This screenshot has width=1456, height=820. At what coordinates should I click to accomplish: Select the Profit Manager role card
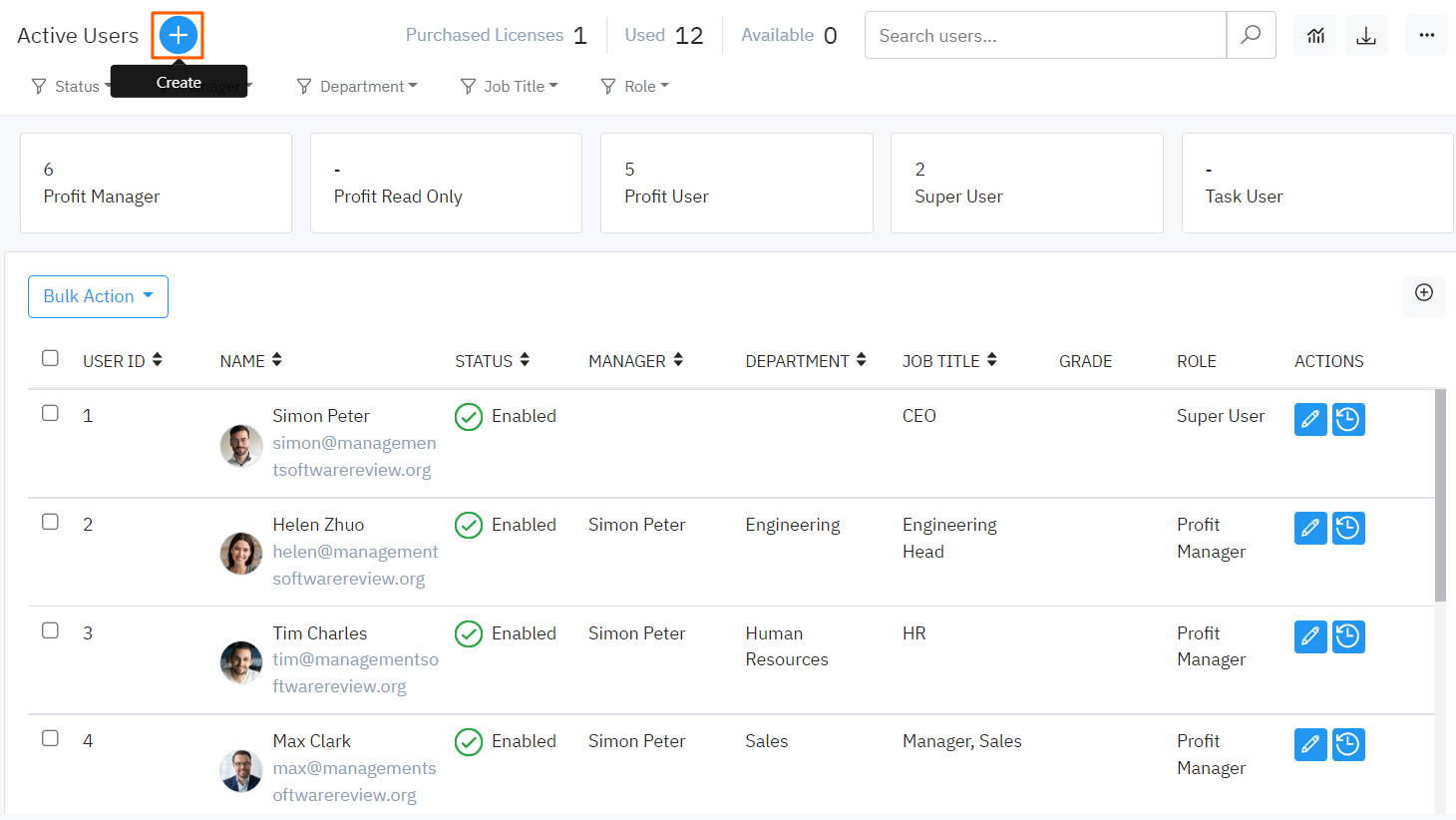pyautogui.click(x=156, y=184)
